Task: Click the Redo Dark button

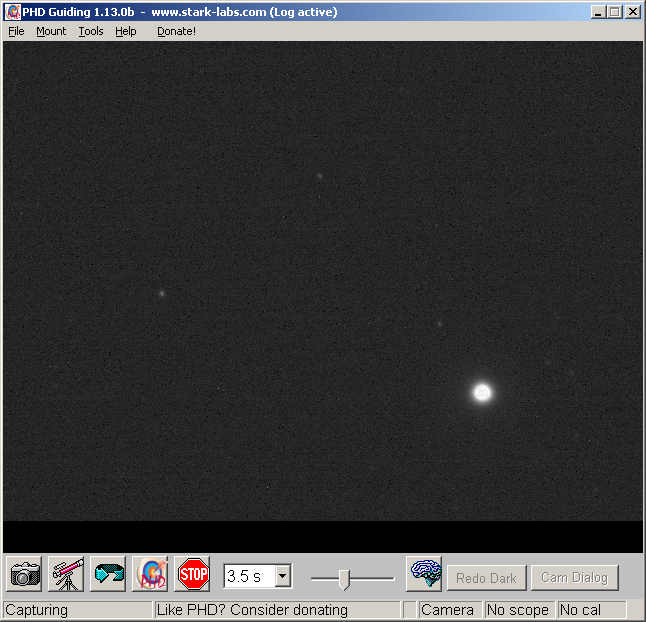Action: pos(486,578)
